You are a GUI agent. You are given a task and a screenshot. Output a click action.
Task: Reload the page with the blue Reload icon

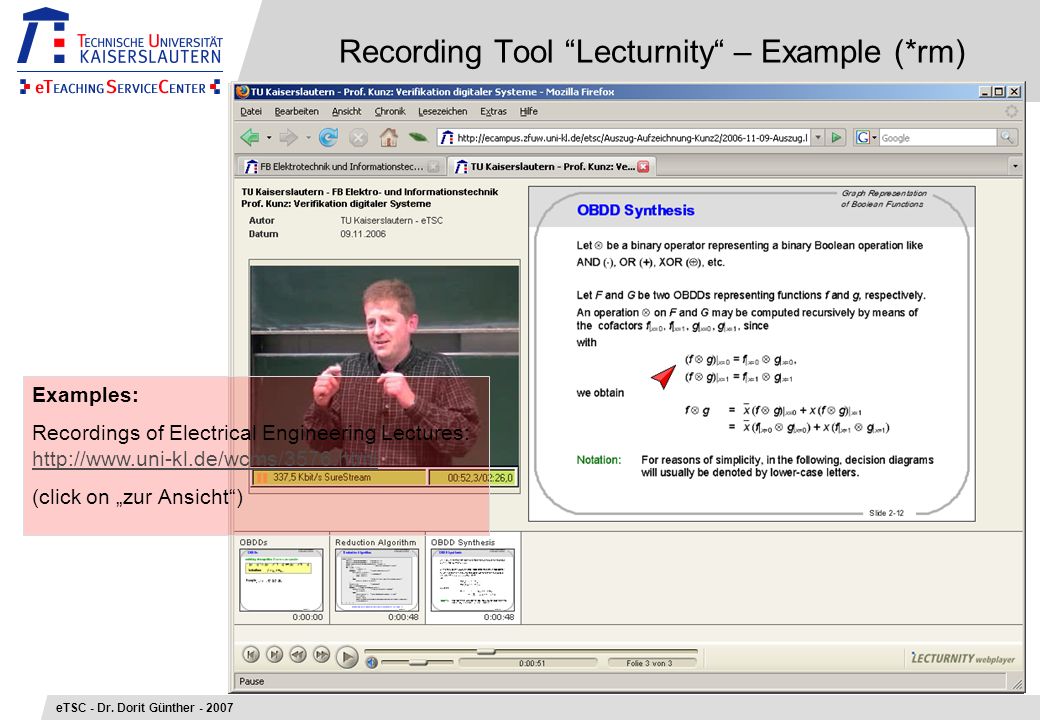tap(328, 138)
